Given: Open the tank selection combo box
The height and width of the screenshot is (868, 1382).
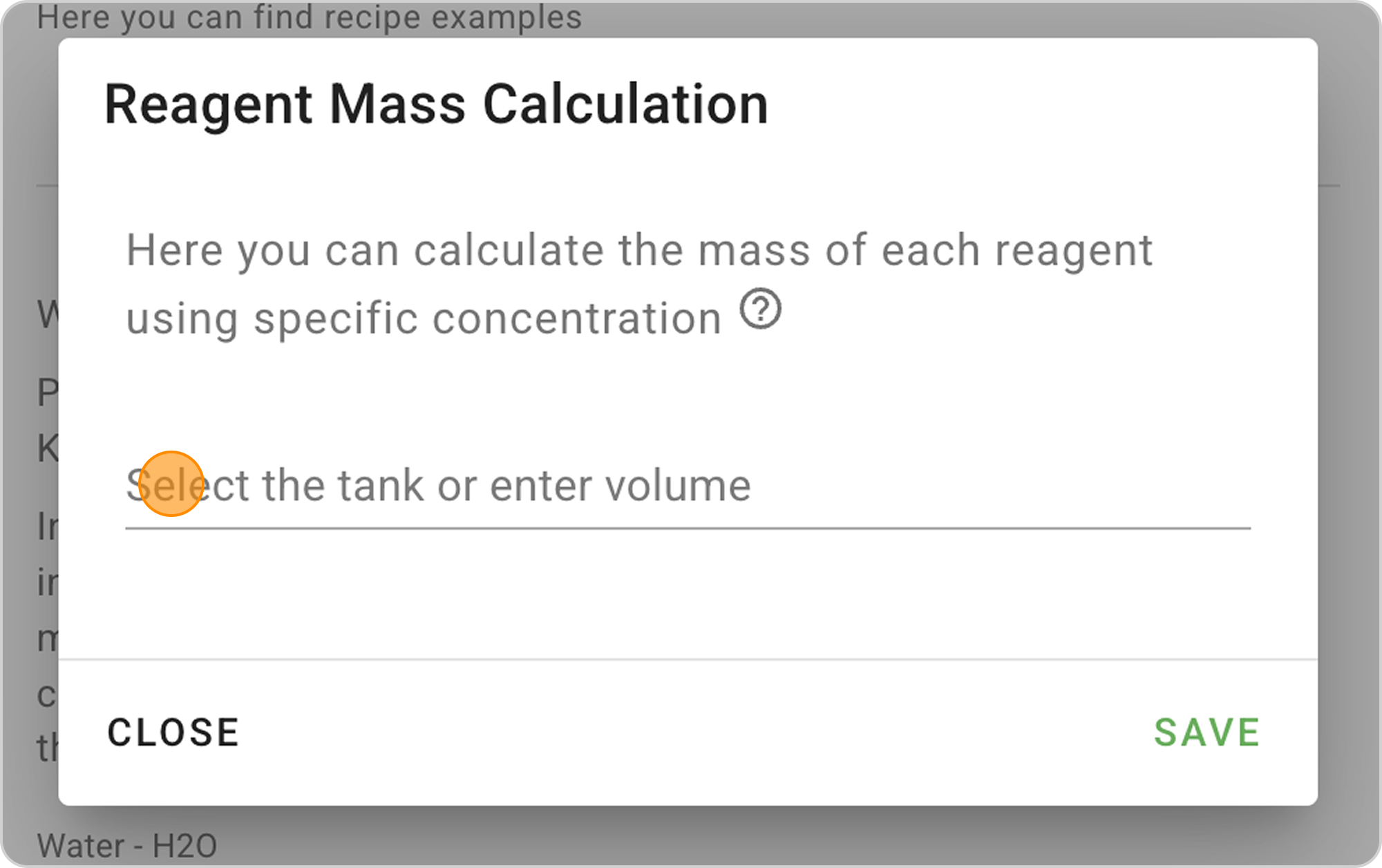Looking at the screenshot, I should 688,486.
